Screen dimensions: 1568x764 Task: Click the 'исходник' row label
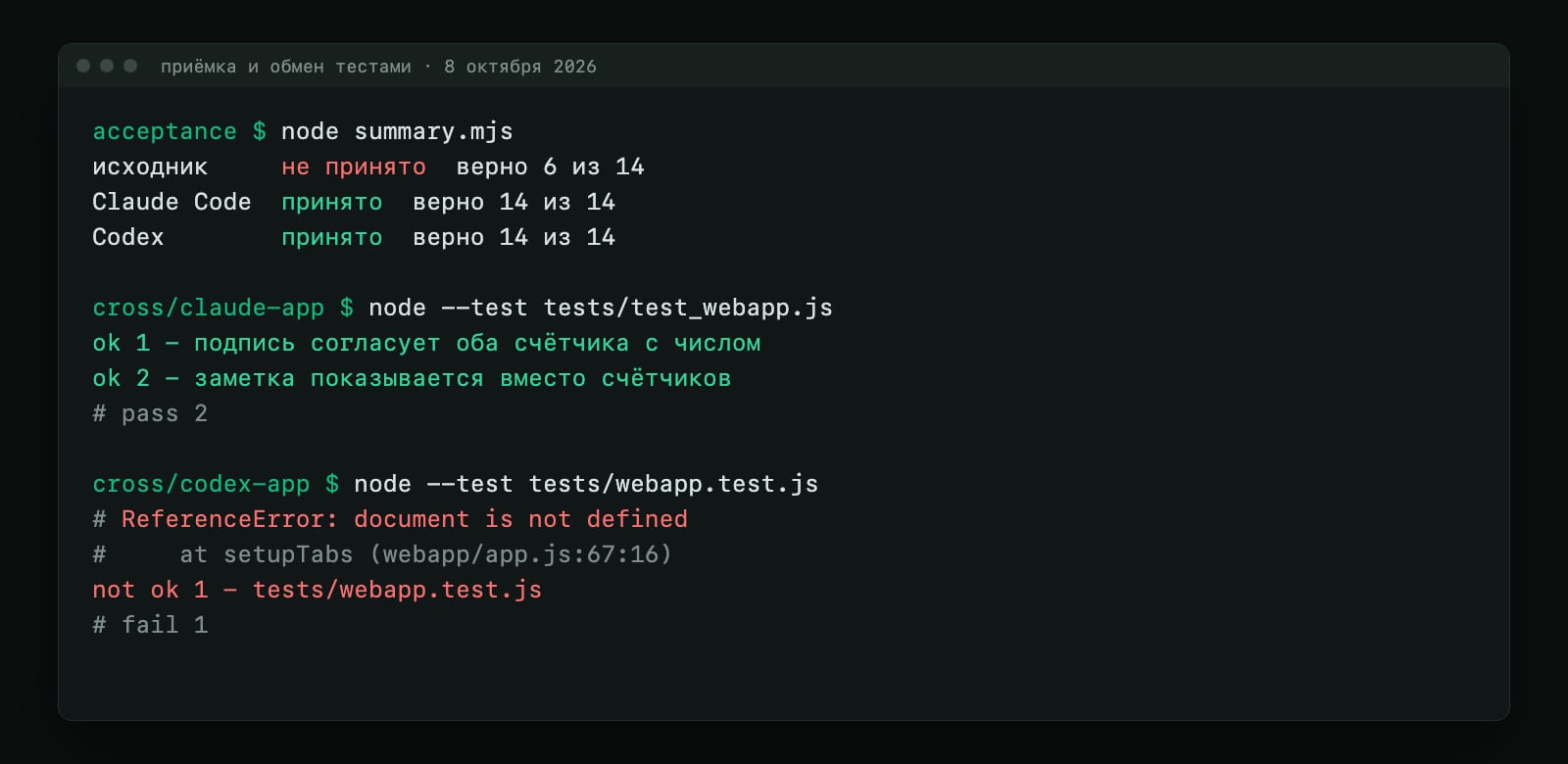tap(150, 167)
